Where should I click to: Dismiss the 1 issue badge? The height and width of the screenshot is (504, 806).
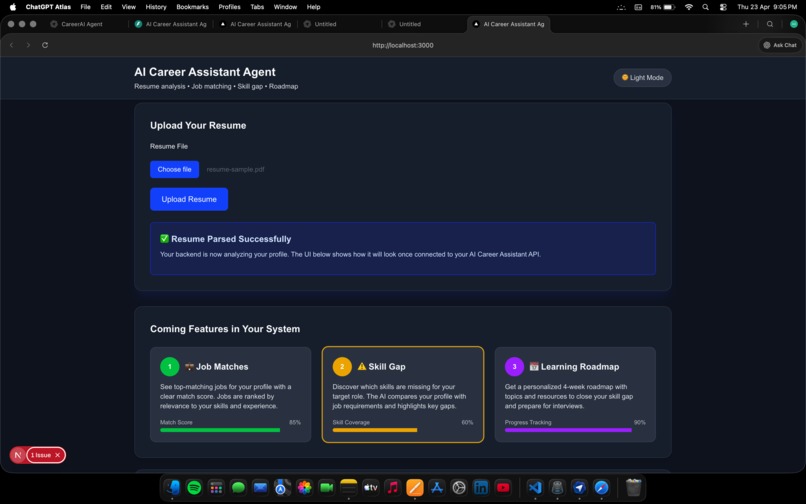(x=58, y=455)
